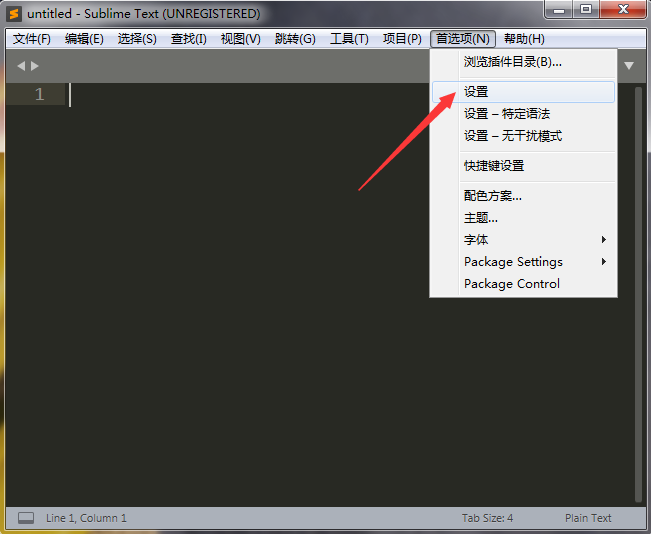This screenshot has height=534, width=651.
Task: Open Tab Size: 4 selector
Action: tap(487, 518)
